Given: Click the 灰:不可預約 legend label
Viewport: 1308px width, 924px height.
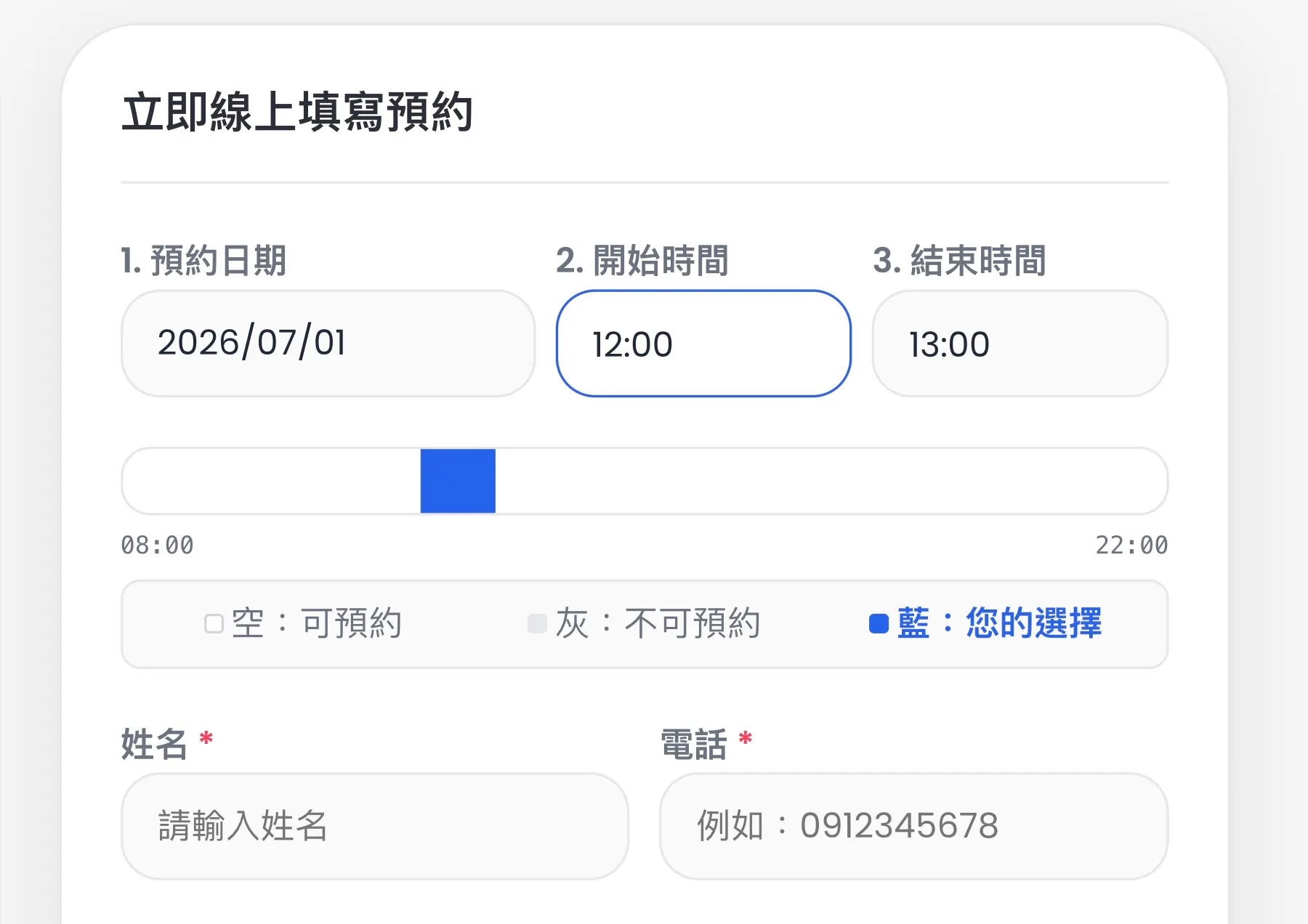Looking at the screenshot, I should click(x=658, y=623).
